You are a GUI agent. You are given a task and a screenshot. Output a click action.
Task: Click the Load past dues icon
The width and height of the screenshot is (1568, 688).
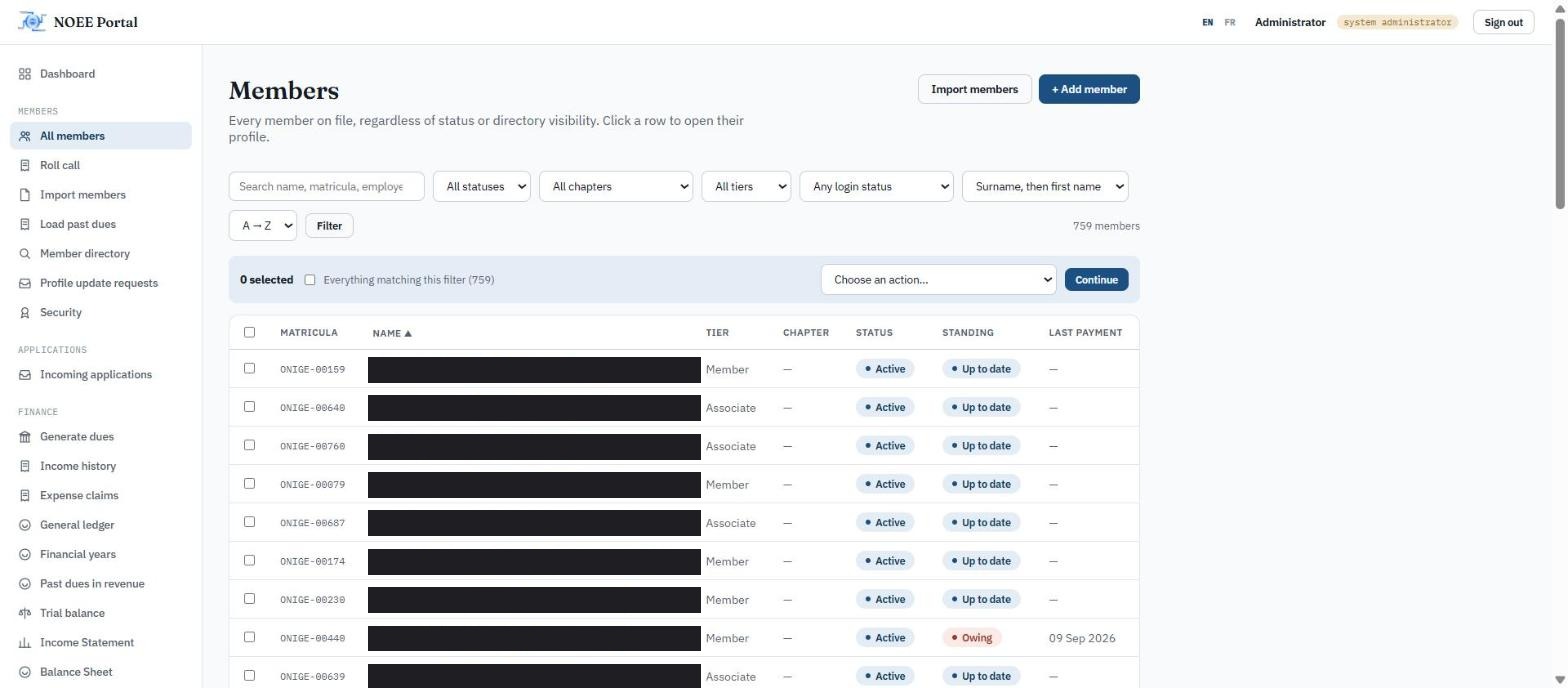point(25,224)
